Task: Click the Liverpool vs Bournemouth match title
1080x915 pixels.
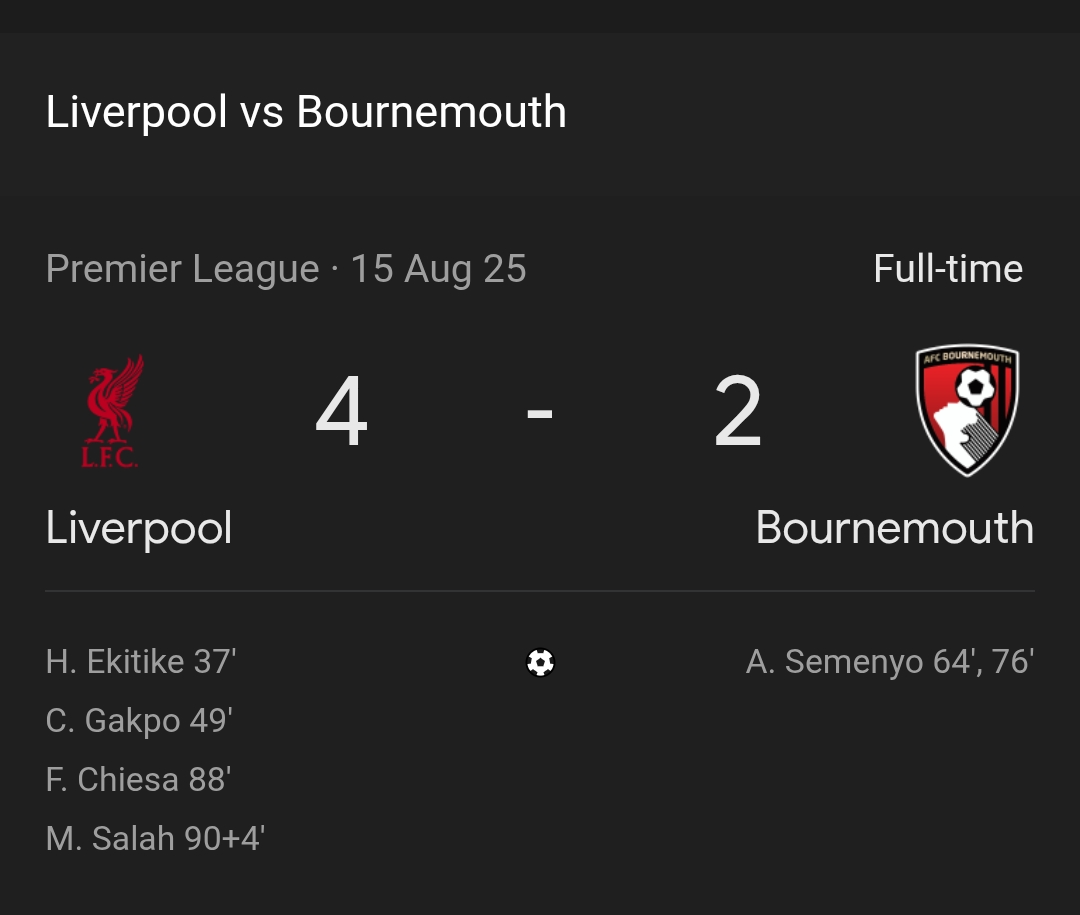Action: click(x=305, y=112)
